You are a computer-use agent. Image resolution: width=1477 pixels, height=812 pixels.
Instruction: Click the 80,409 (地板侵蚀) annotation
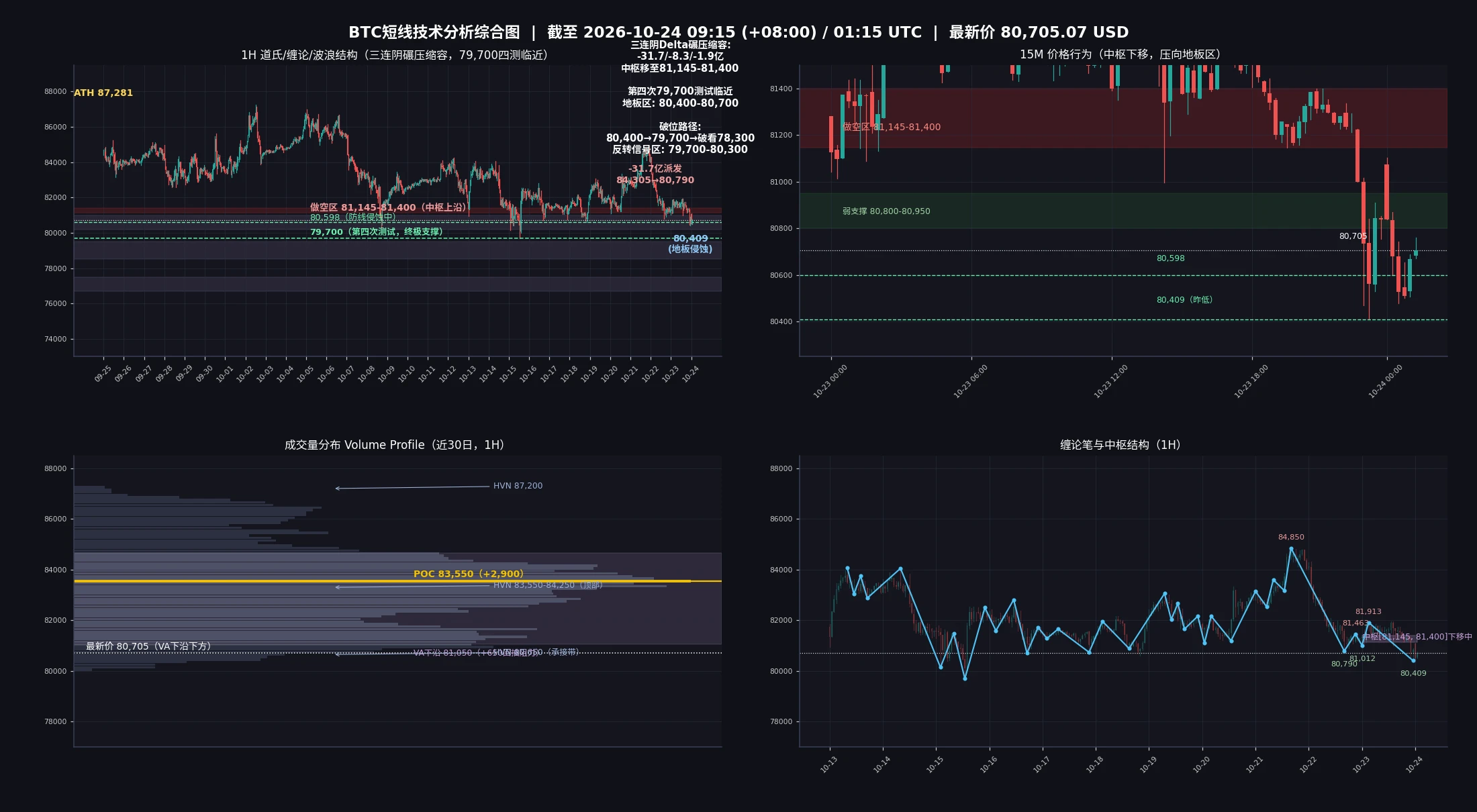coord(690,244)
